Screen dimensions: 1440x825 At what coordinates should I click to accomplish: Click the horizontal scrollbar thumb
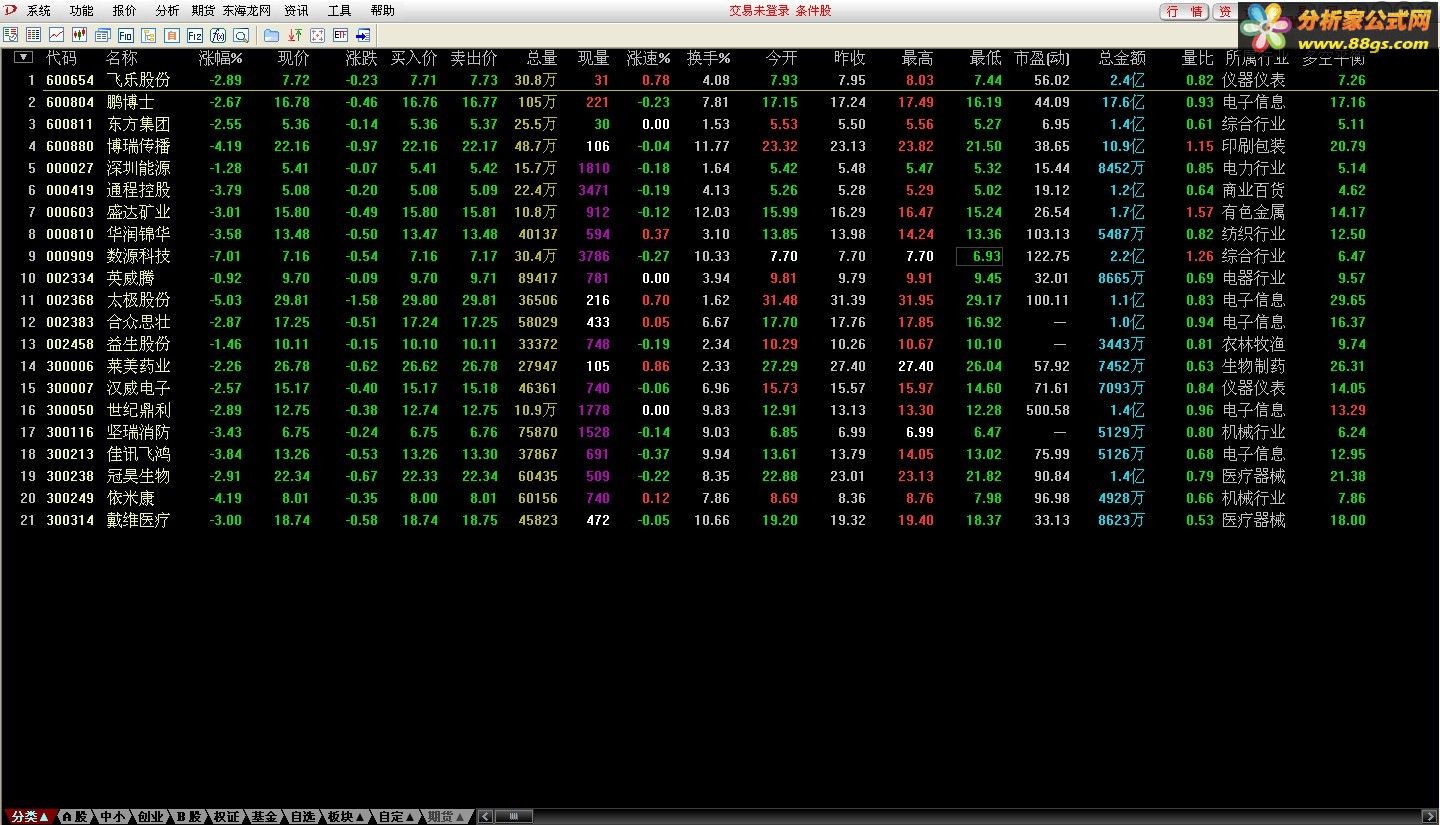click(x=513, y=817)
